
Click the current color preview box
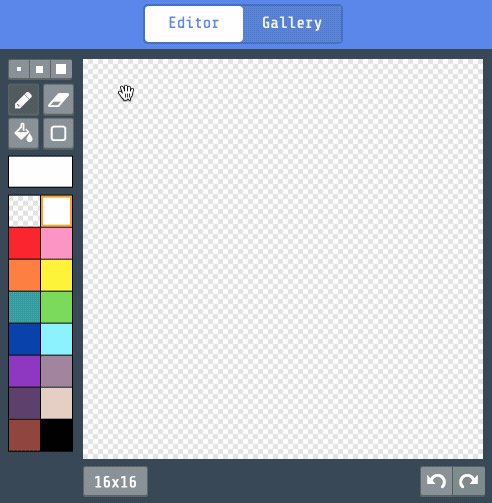coord(40,172)
